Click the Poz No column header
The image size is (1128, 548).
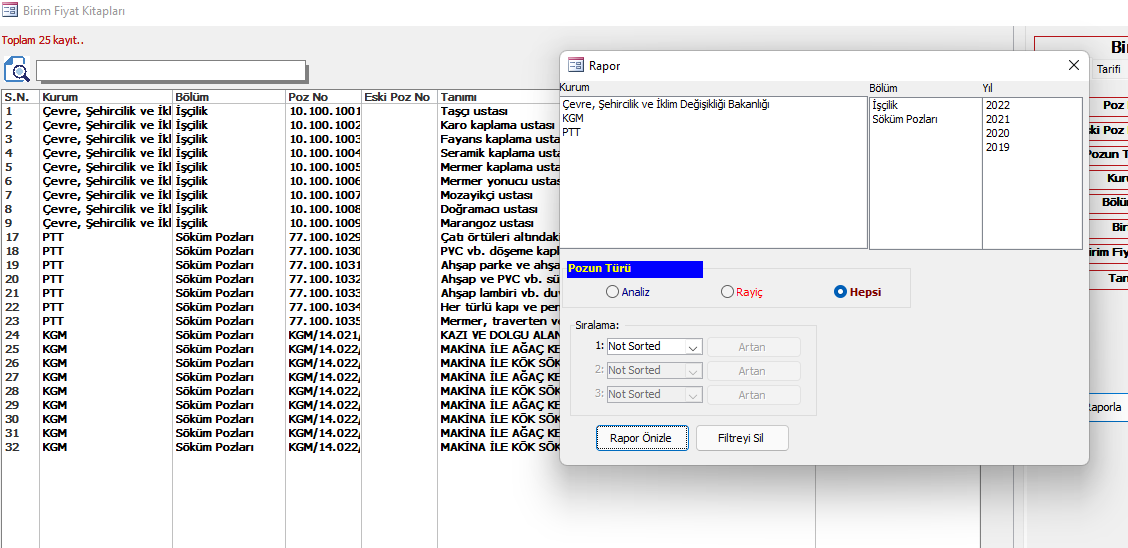tap(324, 97)
